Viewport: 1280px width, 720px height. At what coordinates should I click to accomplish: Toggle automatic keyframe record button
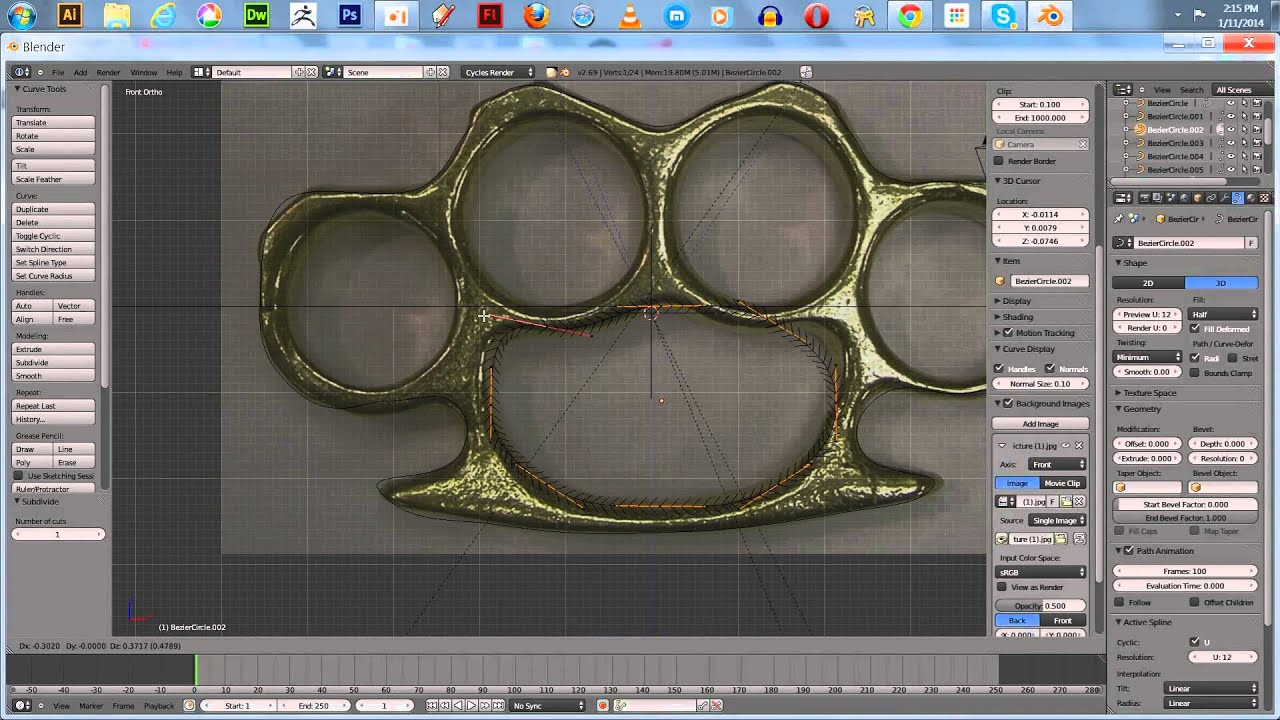coord(602,705)
